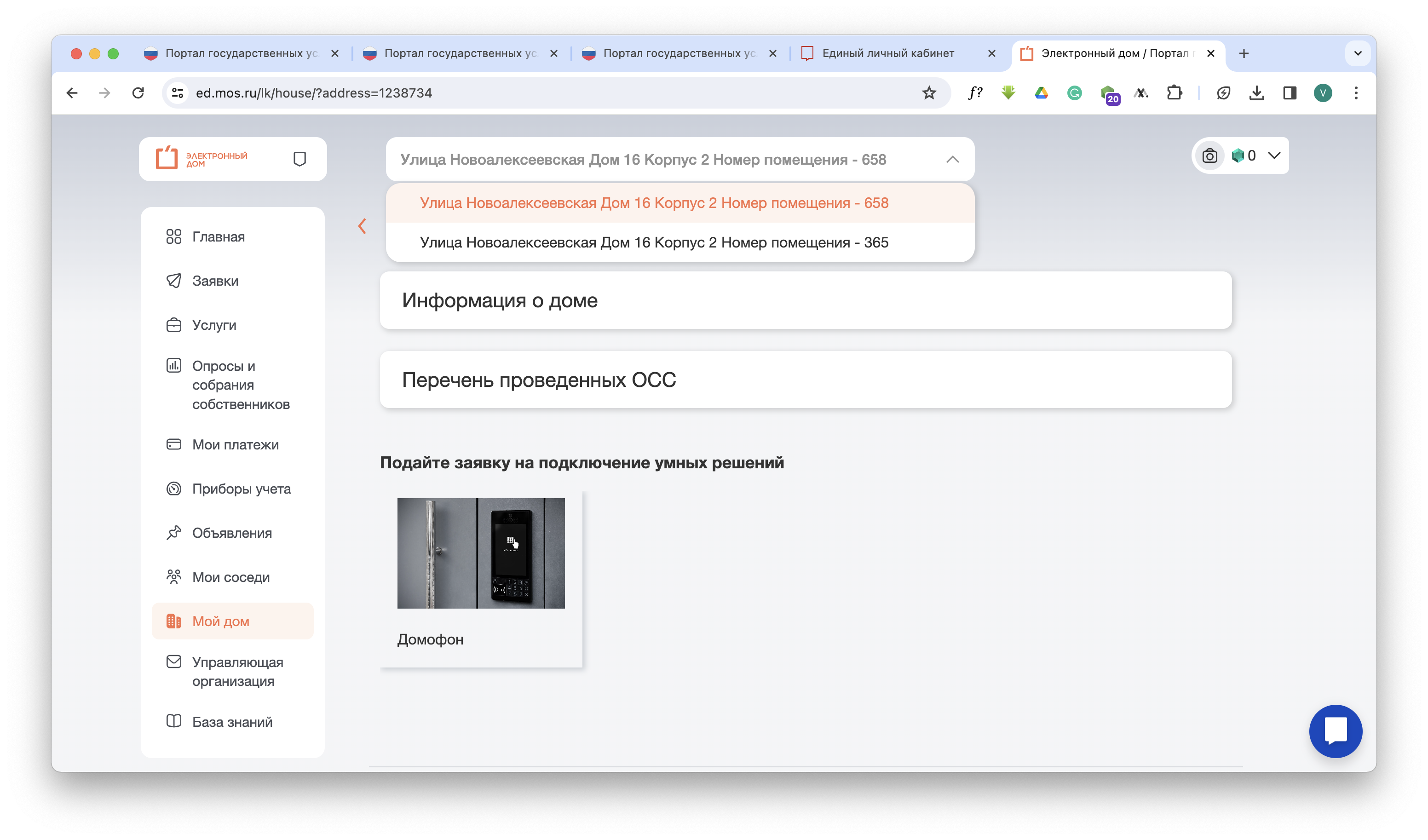Screen dimensions: 1428x840
Task: Toggle Мой дом active state
Action: pyautogui.click(x=219, y=620)
